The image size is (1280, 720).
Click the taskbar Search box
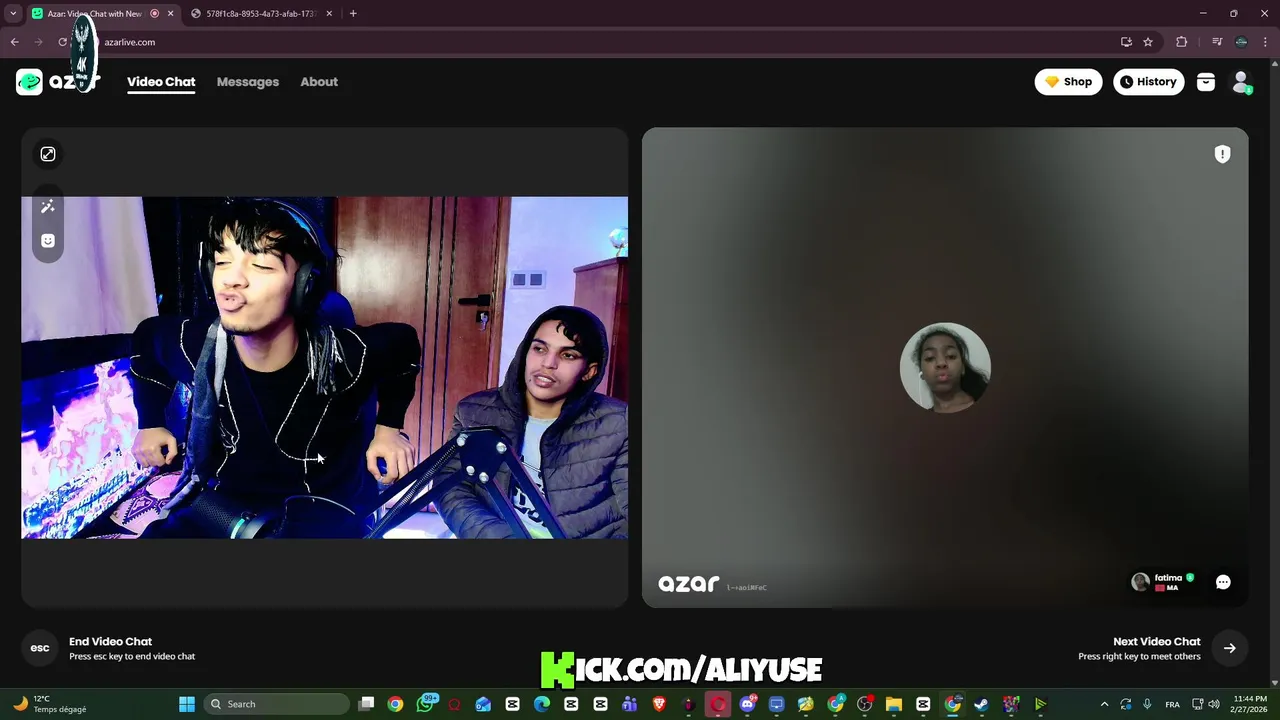pyautogui.click(x=278, y=704)
